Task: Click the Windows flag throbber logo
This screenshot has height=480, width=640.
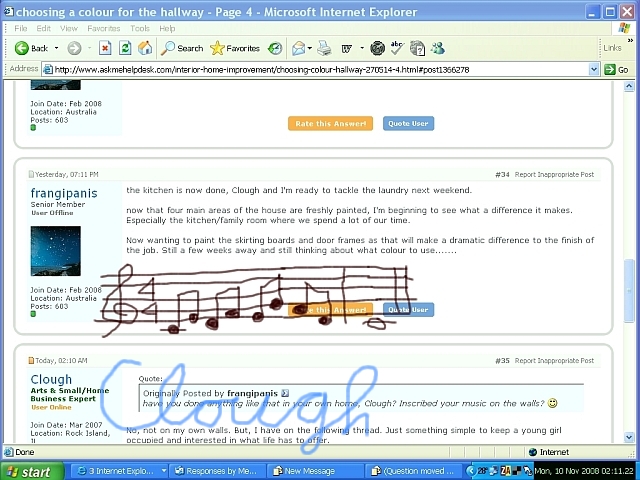Action: point(624,28)
